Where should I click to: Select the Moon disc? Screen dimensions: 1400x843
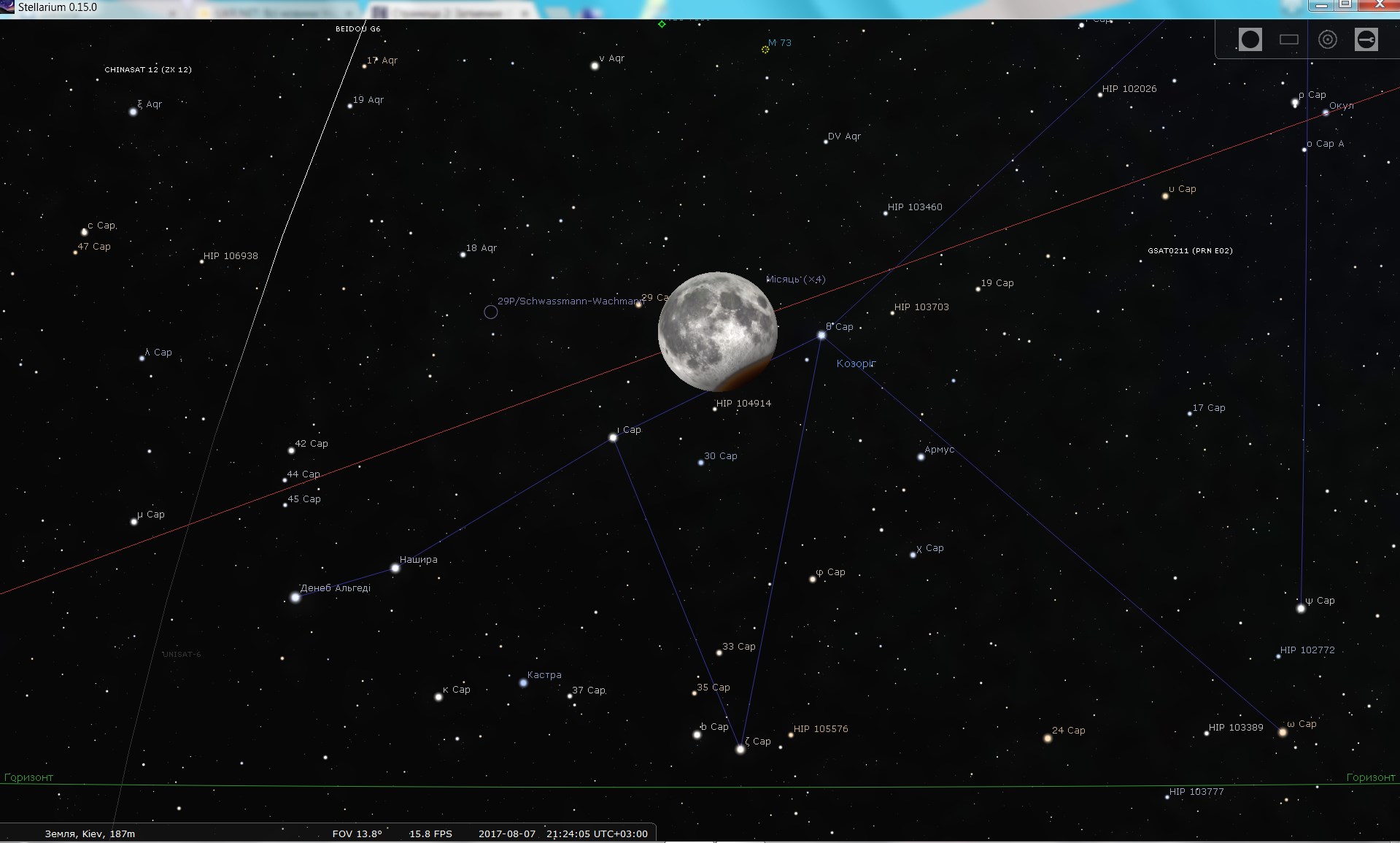[x=717, y=332]
